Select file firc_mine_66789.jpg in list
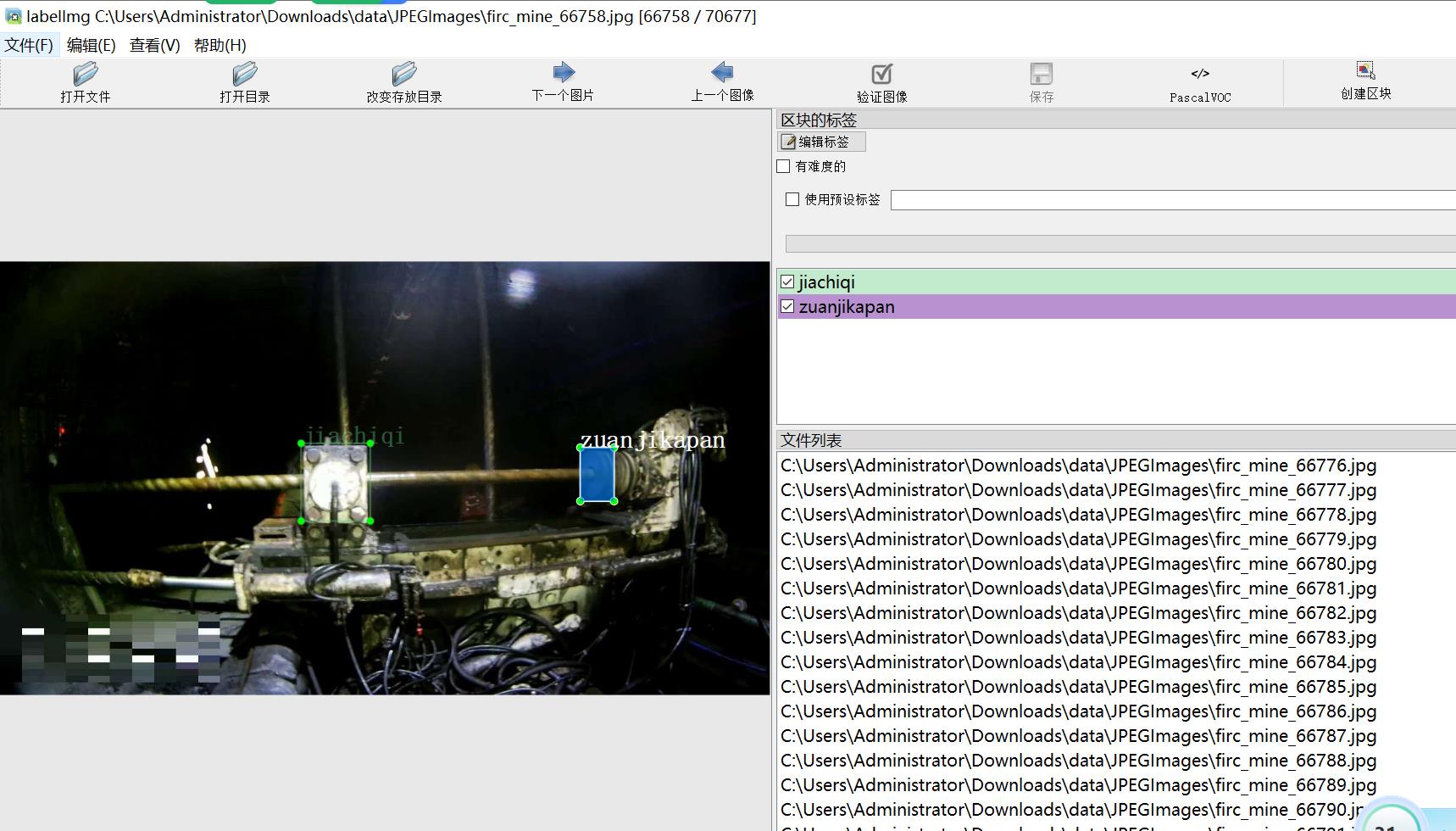 (x=1078, y=784)
